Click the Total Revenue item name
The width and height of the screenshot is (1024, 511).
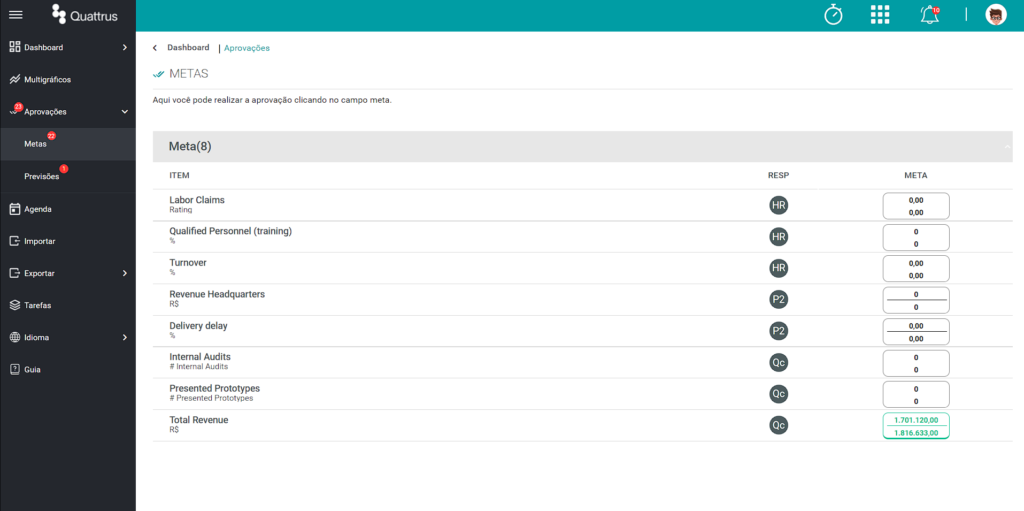tap(199, 420)
